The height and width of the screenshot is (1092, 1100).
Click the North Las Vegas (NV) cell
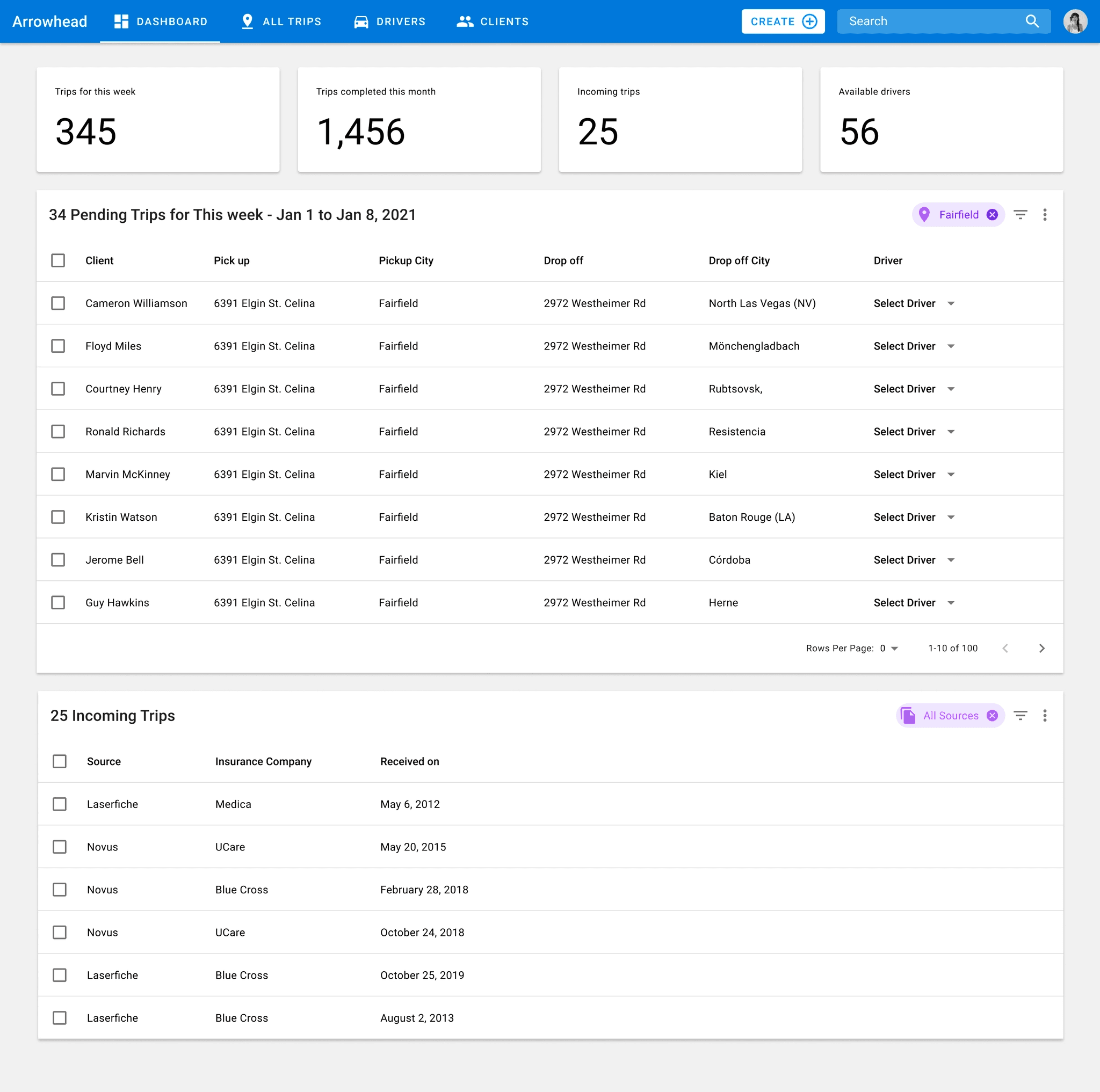[762, 303]
